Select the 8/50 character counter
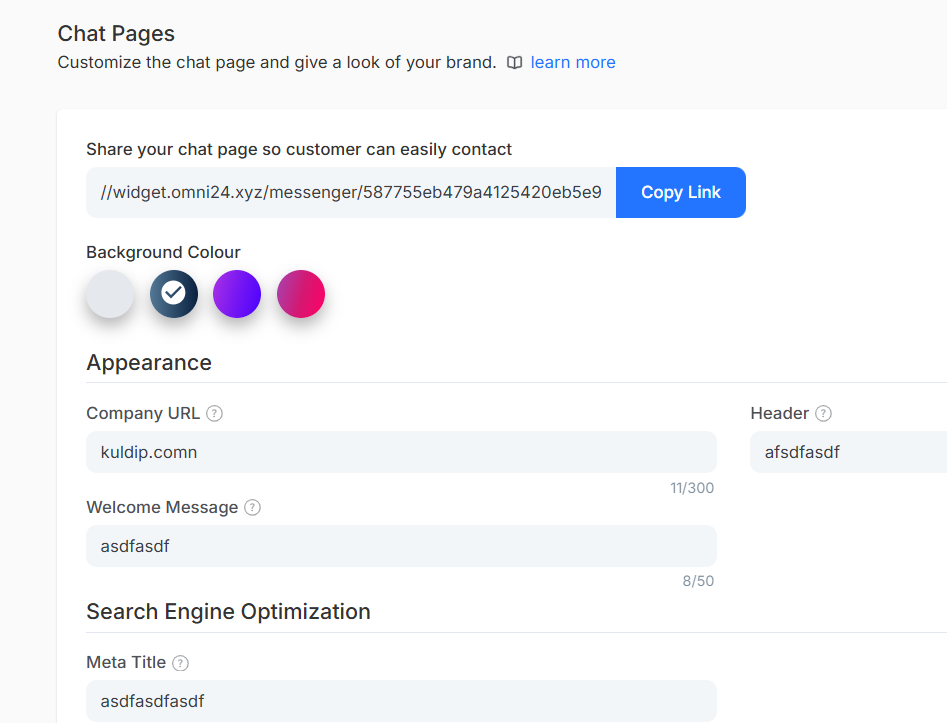Viewport: 947px width, 723px height. click(x=698, y=581)
